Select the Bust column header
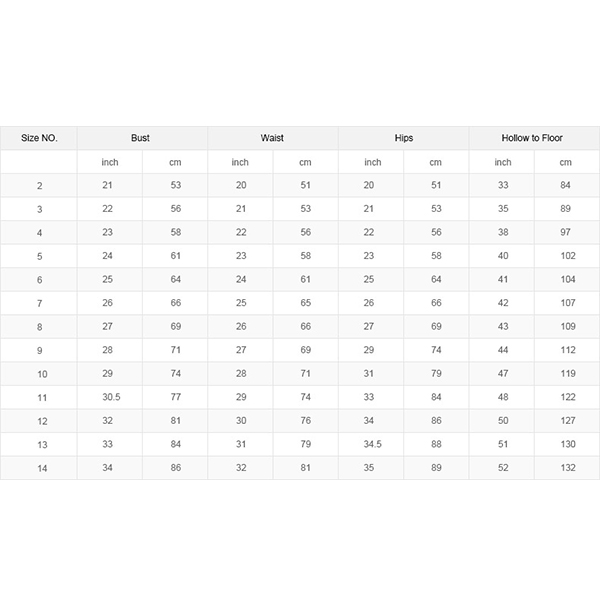This screenshot has height=600, width=600. coord(140,138)
